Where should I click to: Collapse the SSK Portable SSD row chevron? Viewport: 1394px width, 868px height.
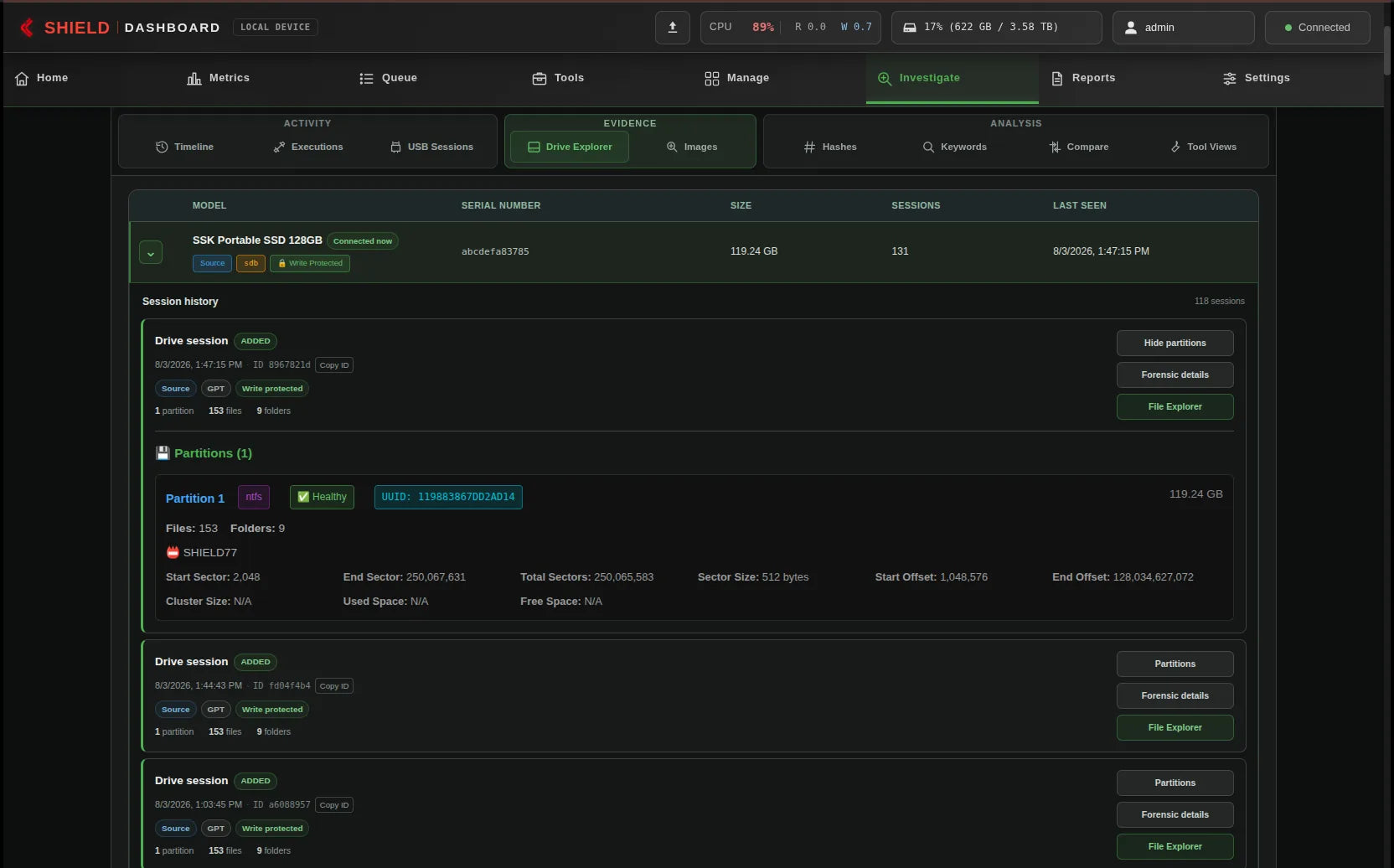[151, 252]
